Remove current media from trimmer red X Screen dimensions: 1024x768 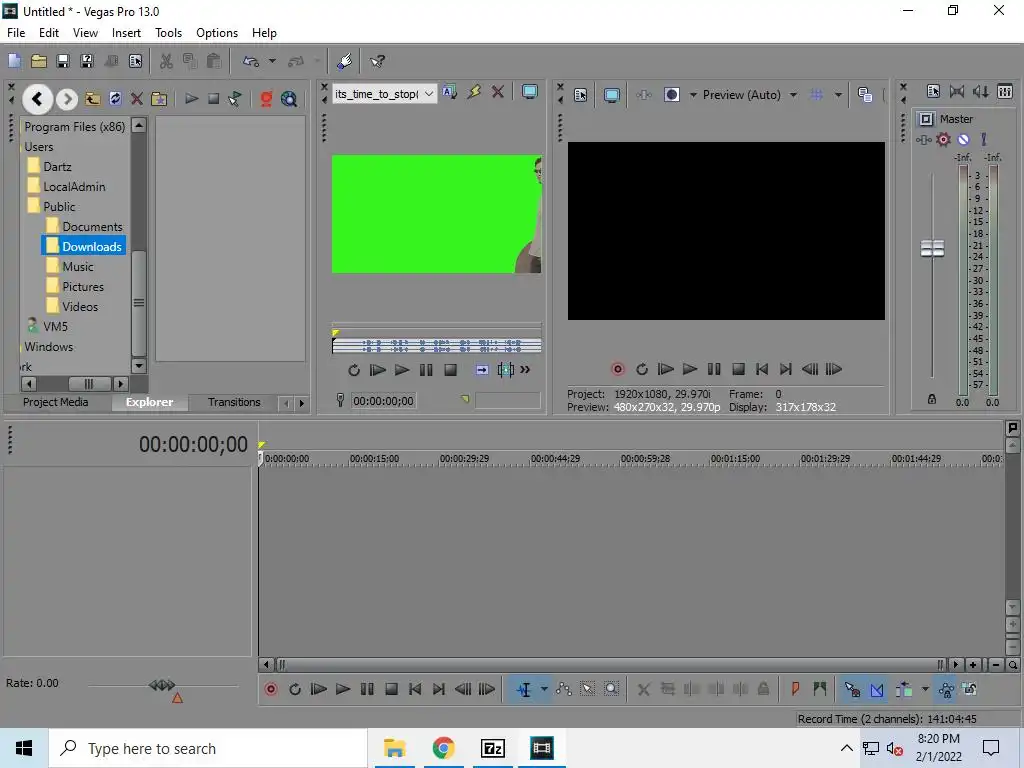(498, 93)
